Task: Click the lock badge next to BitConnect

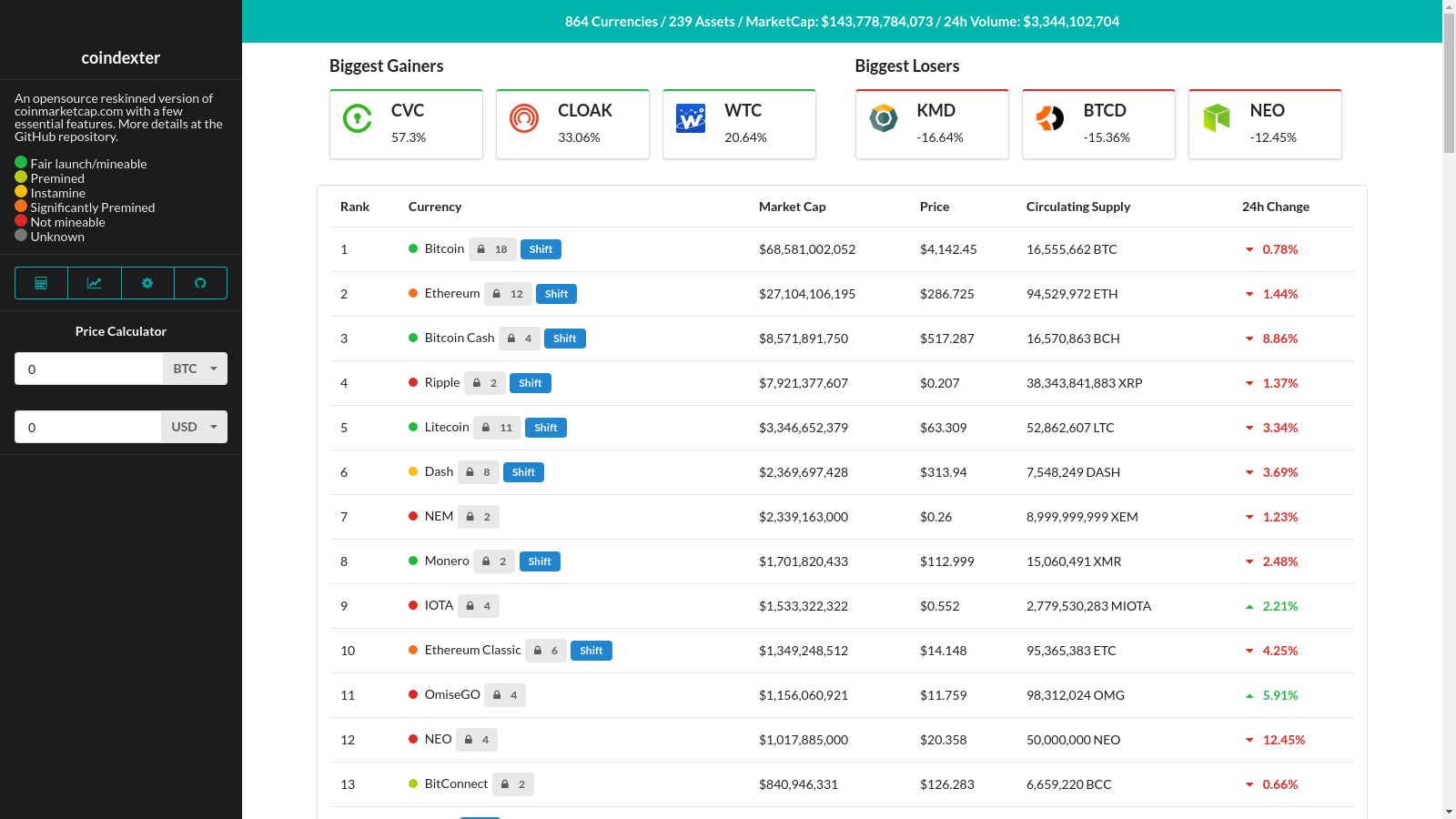Action: tap(513, 784)
